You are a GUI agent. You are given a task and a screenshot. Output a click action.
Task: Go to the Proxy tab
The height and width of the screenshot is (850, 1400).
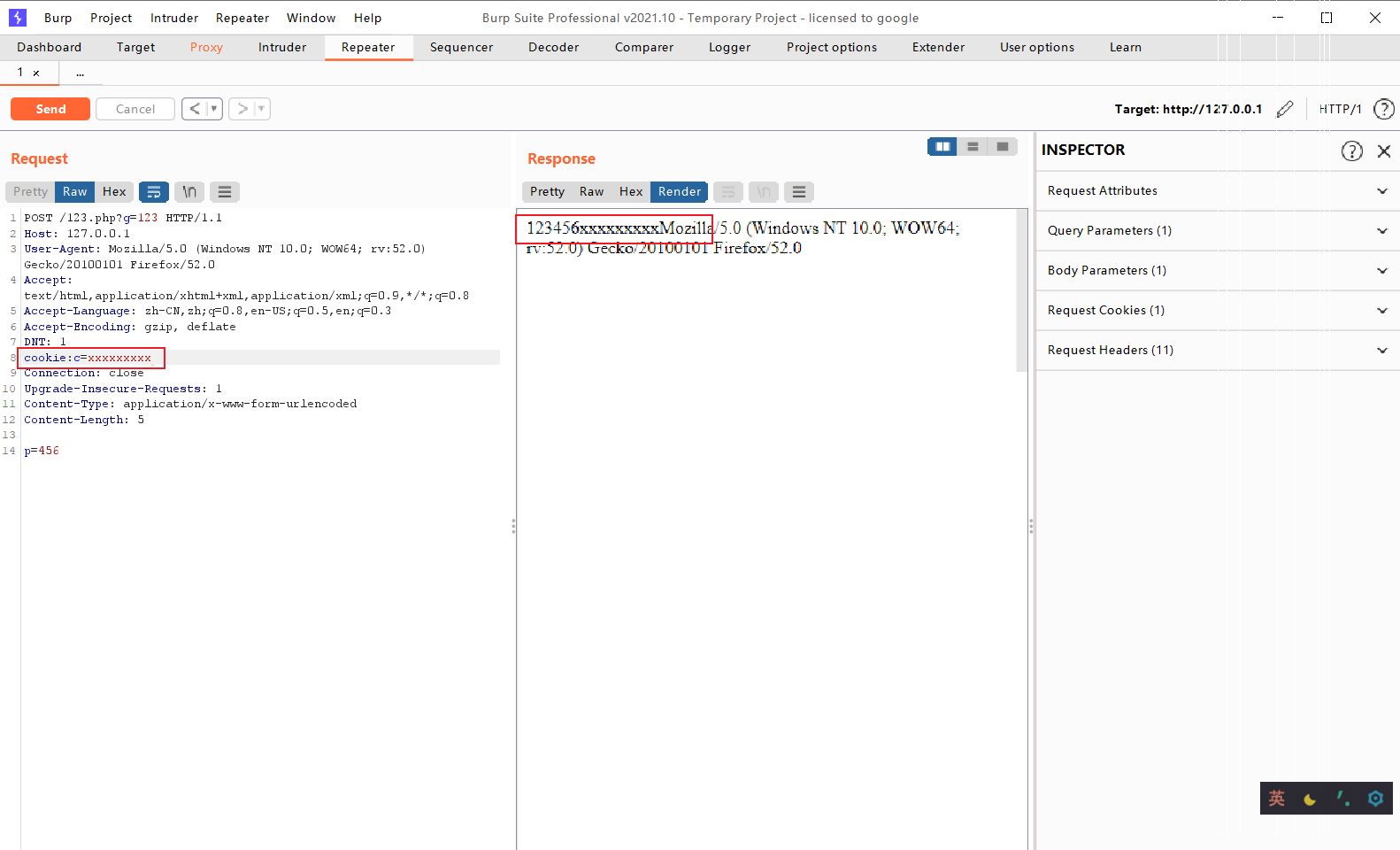point(206,47)
